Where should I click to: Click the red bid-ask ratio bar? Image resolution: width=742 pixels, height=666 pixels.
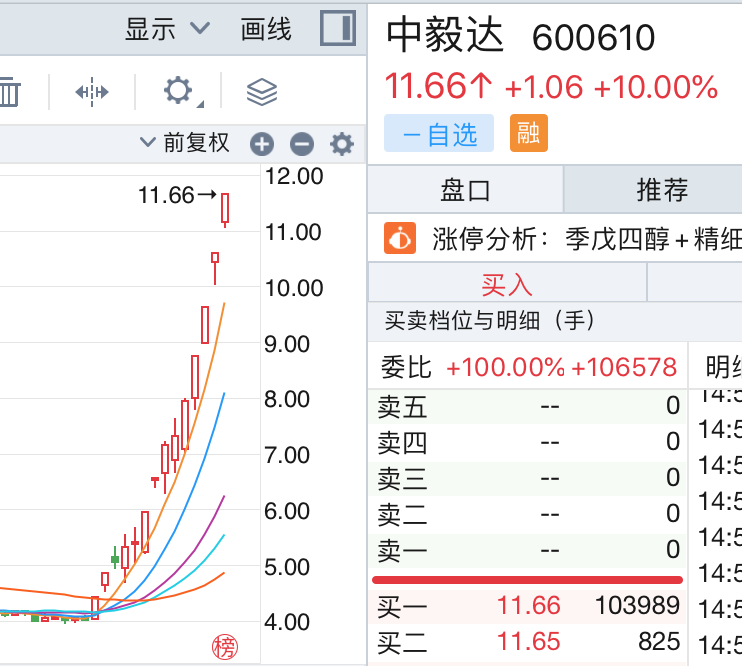[527, 580]
